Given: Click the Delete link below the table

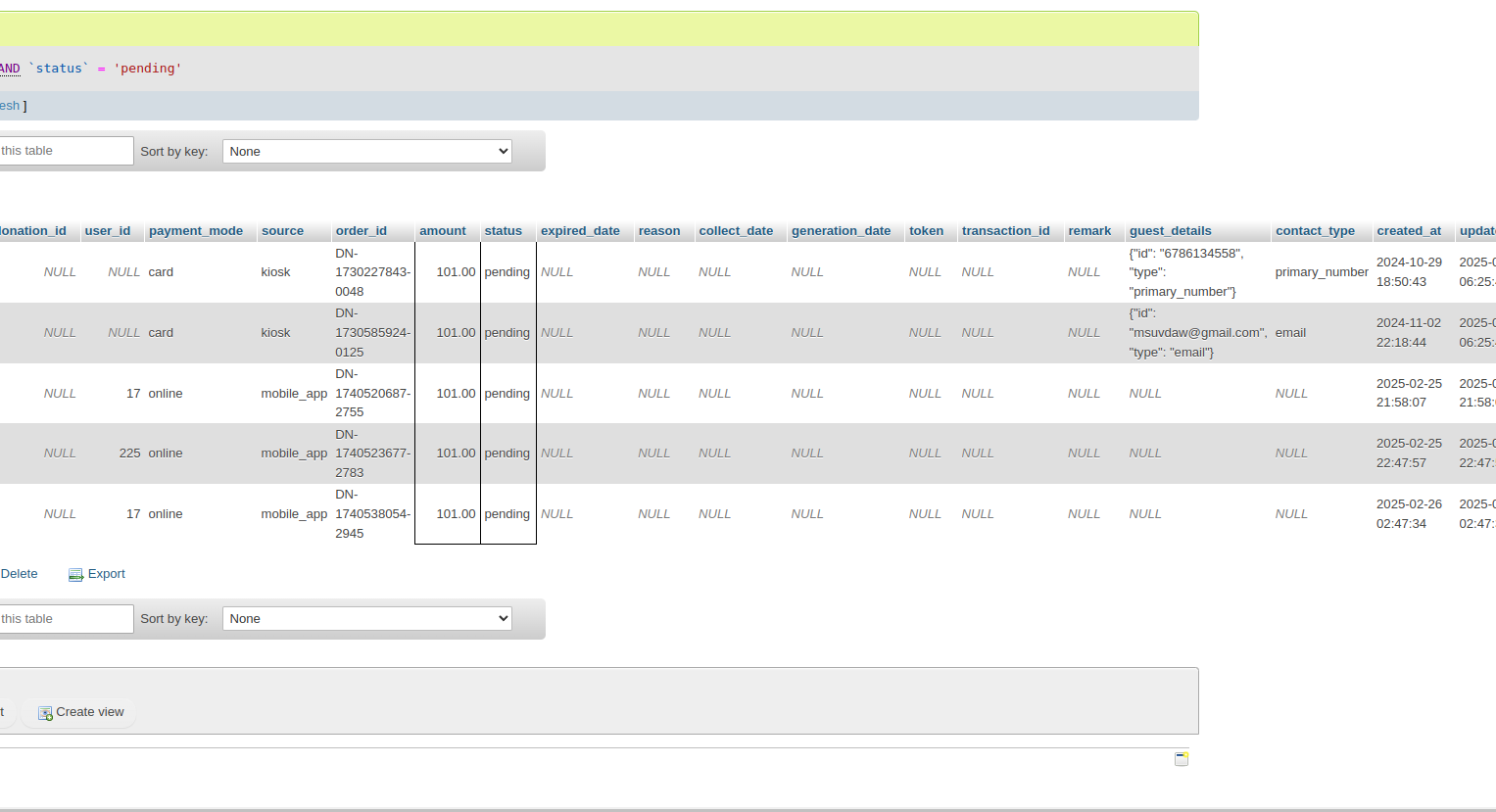Looking at the screenshot, I should coord(20,574).
